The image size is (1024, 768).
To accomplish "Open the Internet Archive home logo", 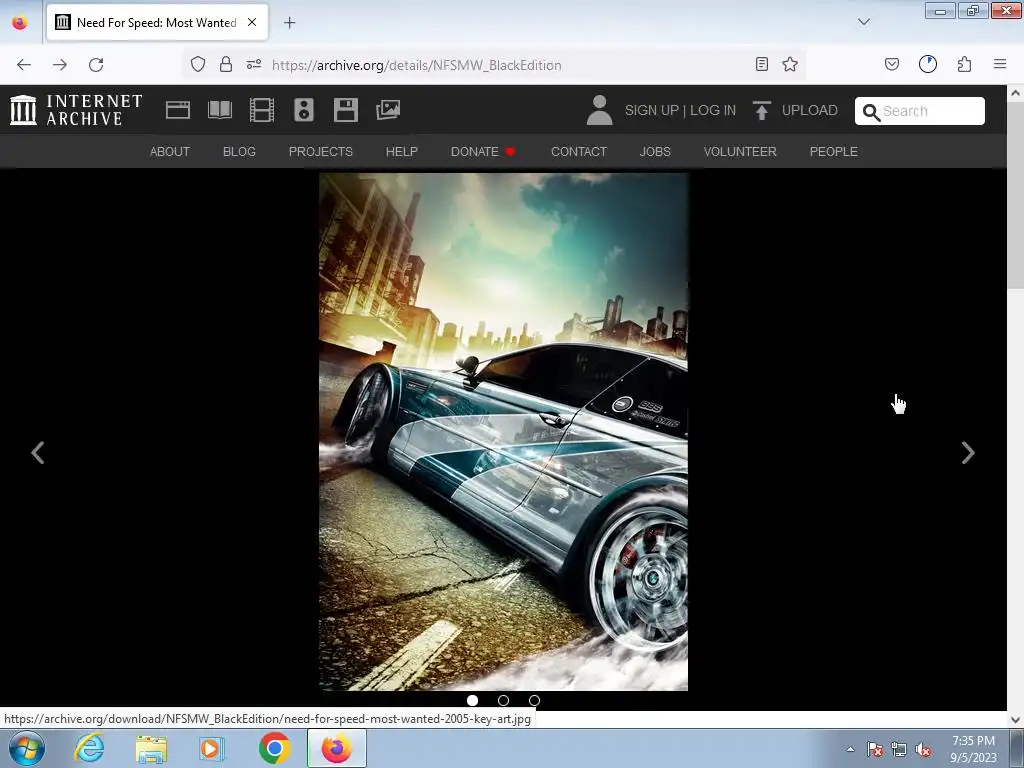I will click(76, 110).
